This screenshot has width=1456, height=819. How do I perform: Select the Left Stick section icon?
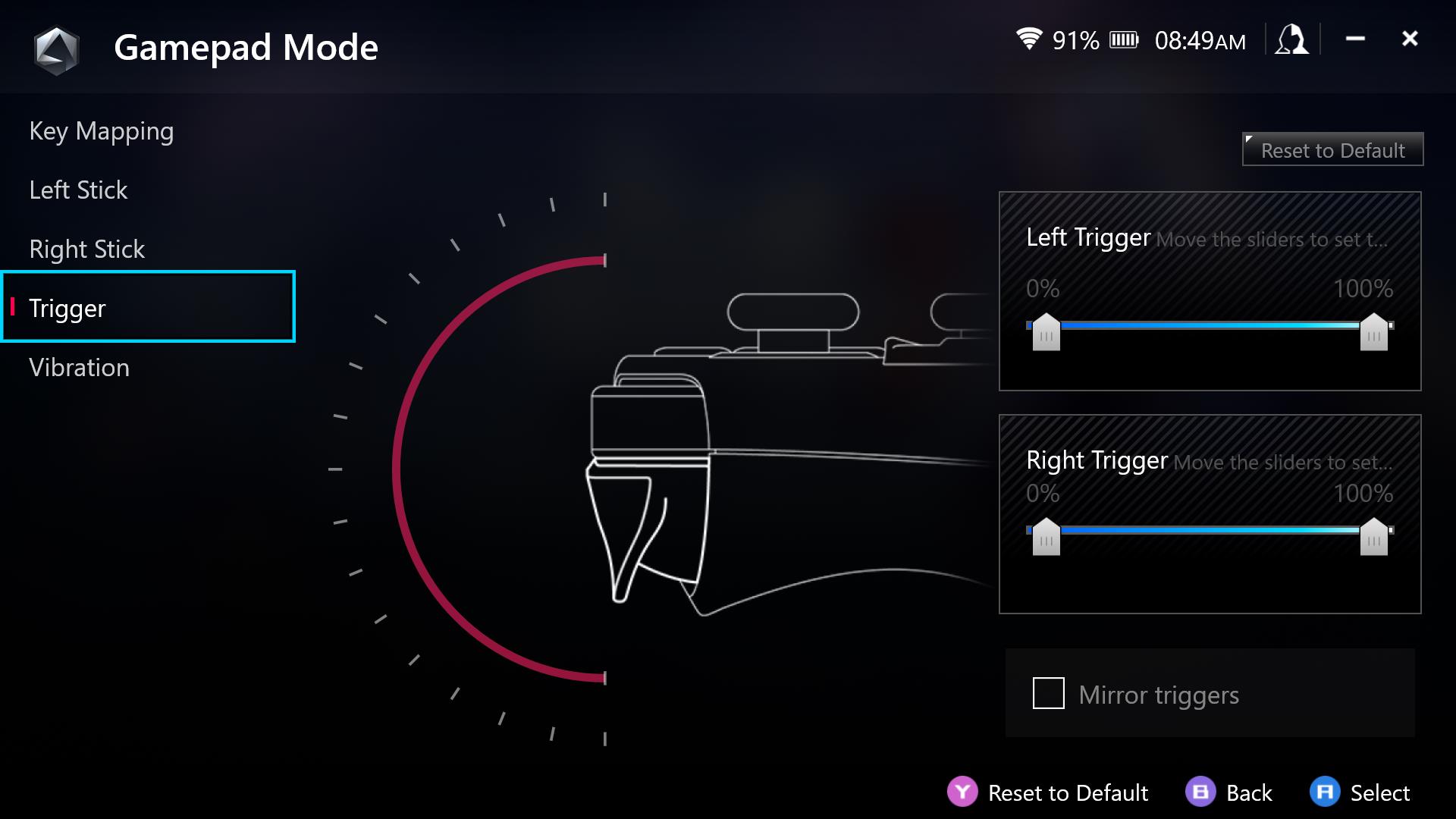tap(77, 189)
